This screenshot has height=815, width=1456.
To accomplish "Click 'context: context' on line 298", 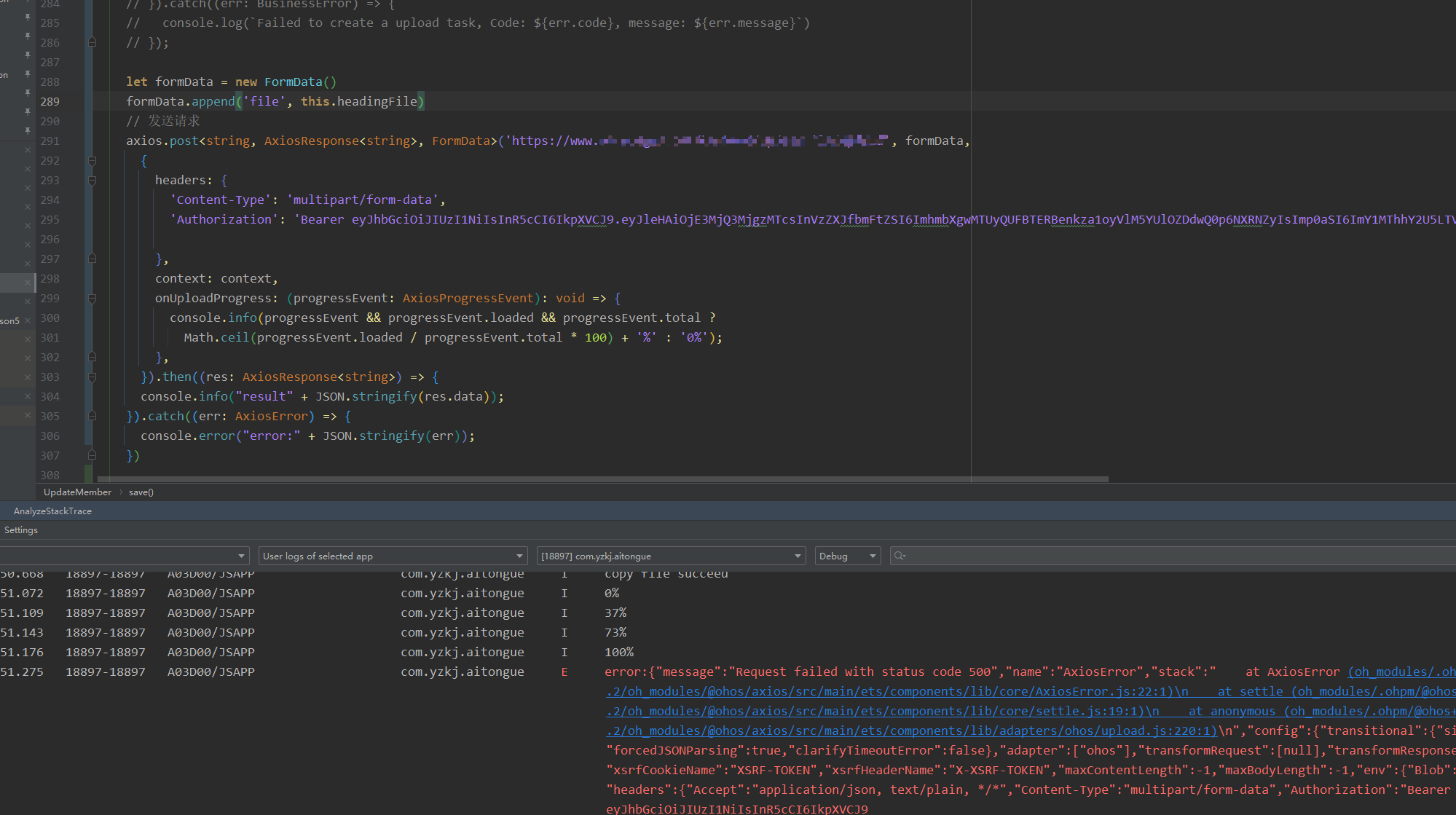I will [x=213, y=278].
